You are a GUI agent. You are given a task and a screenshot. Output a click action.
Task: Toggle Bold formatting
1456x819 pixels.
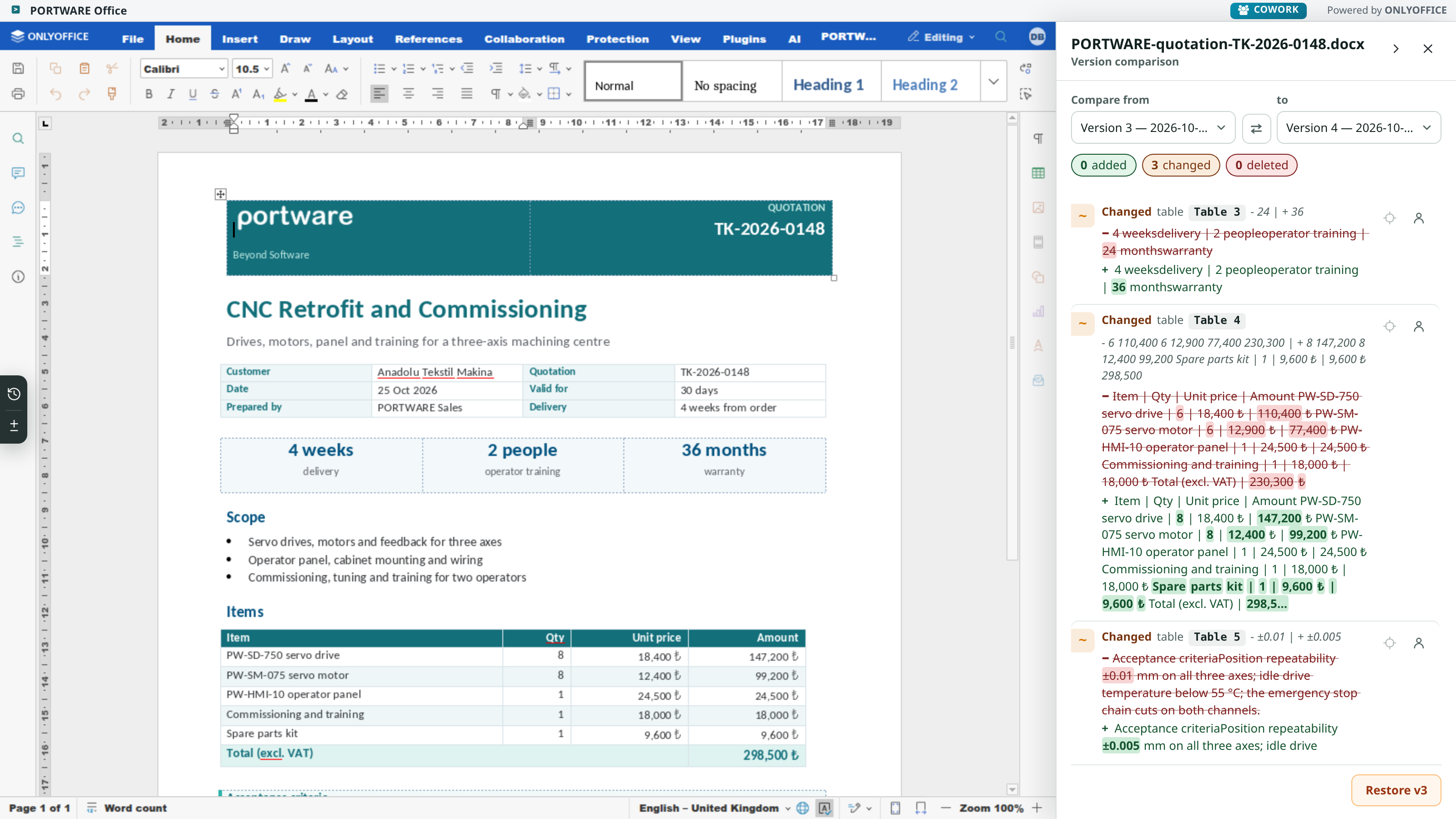(x=149, y=94)
